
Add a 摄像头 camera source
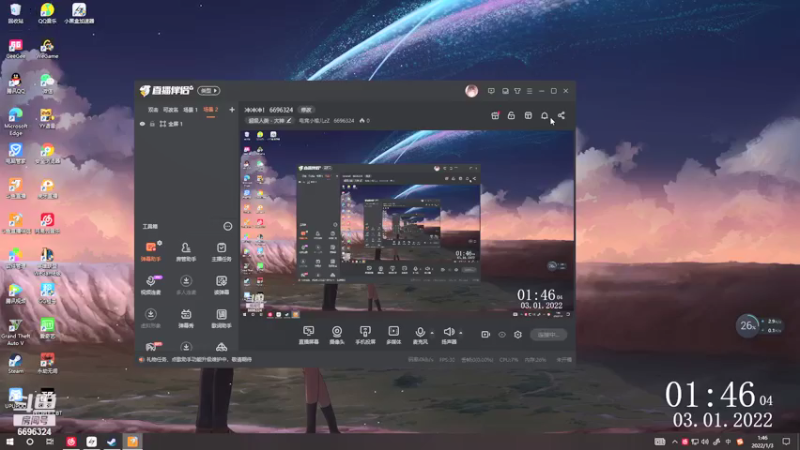[337, 335]
